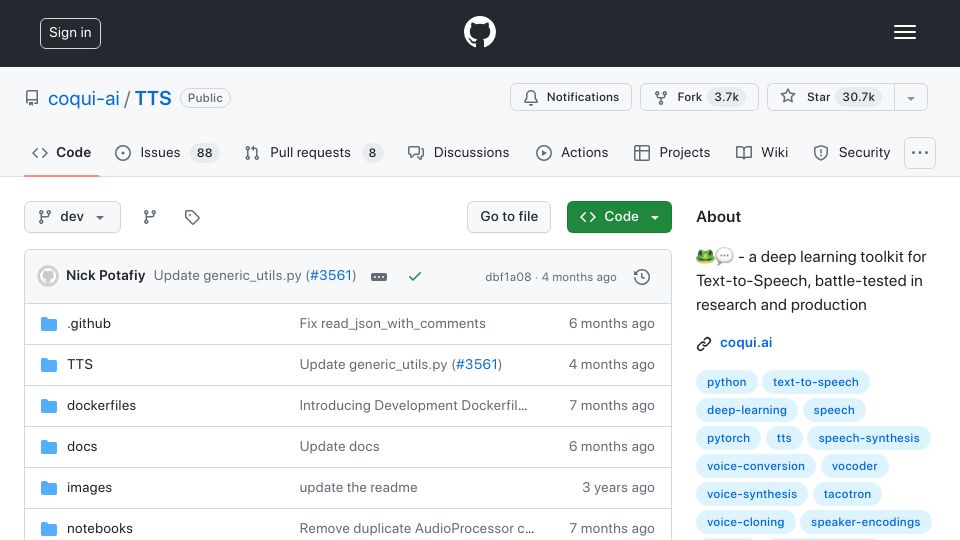The height and width of the screenshot is (540, 960).
Task: Click the .github folder icon
Action: [x=49, y=324]
